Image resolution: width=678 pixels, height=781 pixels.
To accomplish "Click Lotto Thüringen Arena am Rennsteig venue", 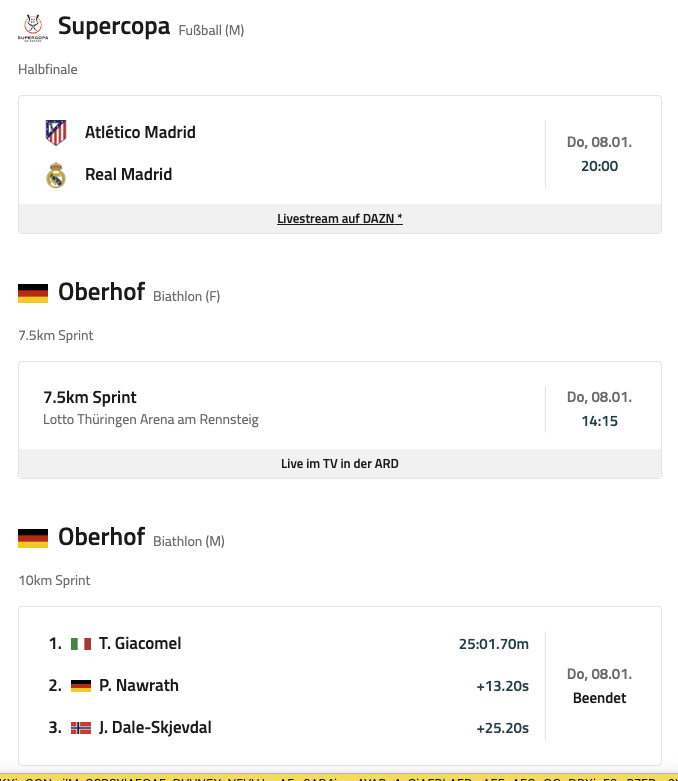I will coord(150,420).
